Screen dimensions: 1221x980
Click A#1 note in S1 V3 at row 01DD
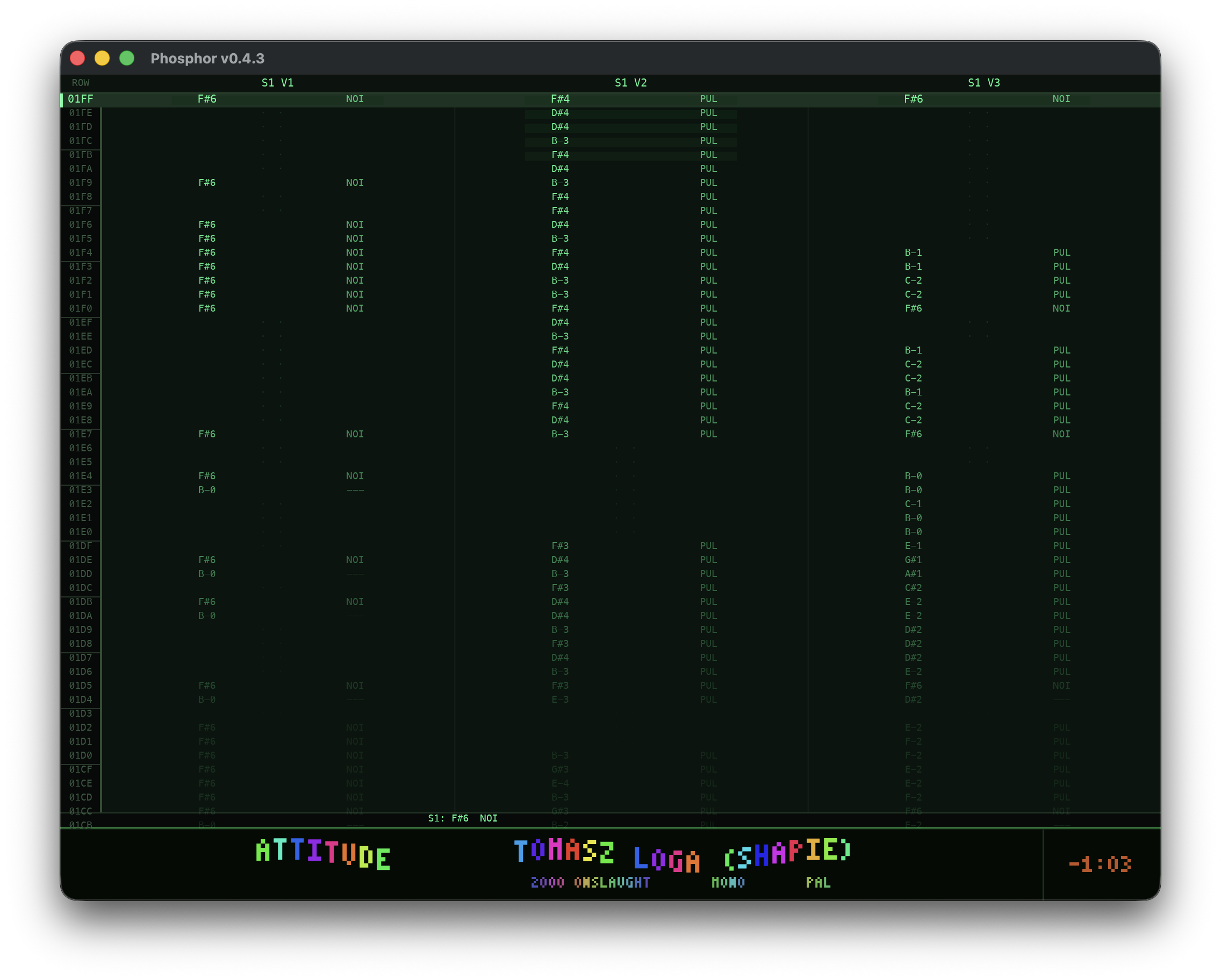pyautogui.click(x=914, y=574)
